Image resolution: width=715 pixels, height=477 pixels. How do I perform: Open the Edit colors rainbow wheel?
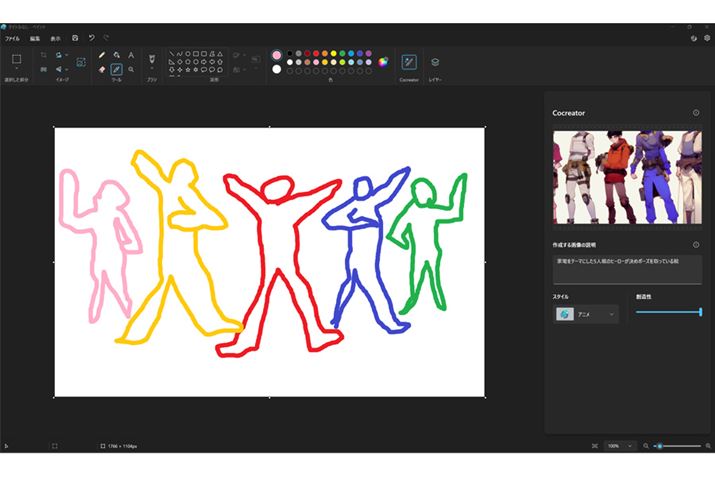(x=382, y=62)
